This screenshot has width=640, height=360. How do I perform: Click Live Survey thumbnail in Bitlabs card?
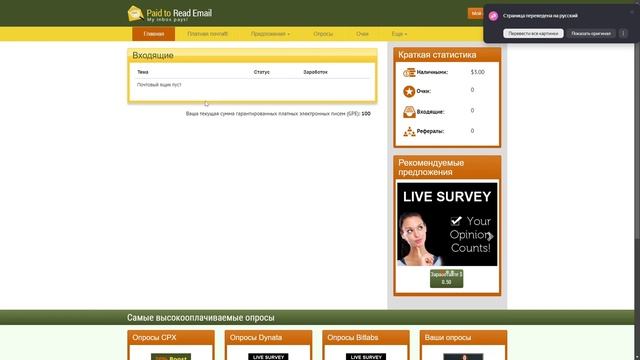[366, 357]
